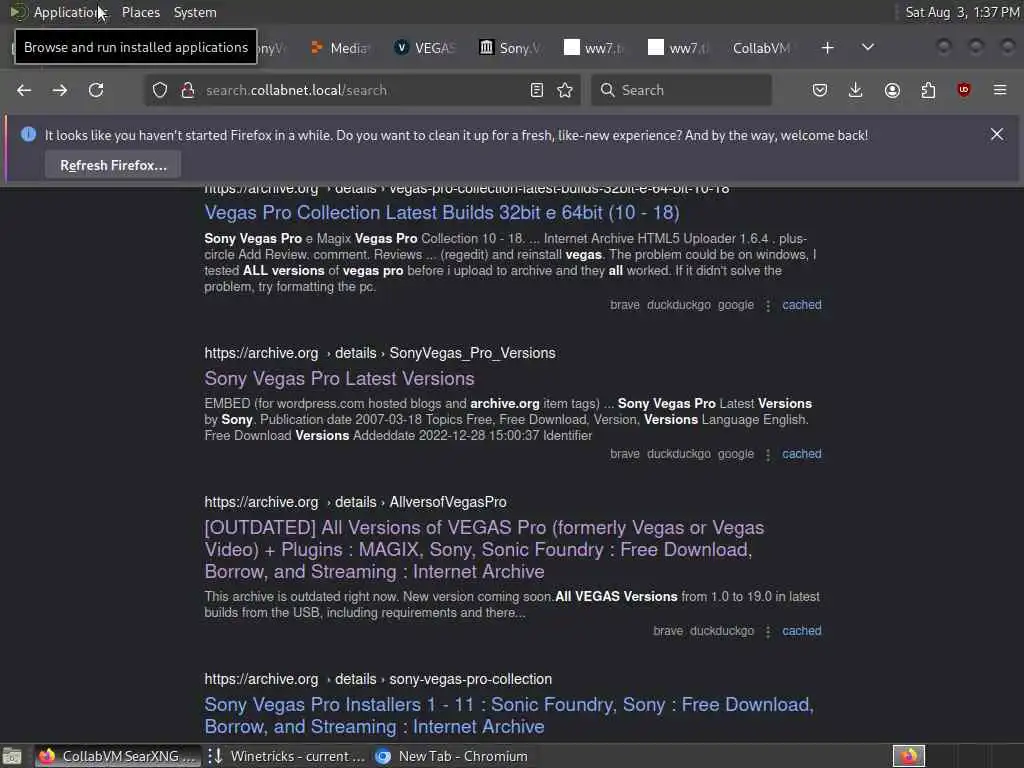Toggle reader view icon in address bar
The height and width of the screenshot is (768, 1024).
[x=537, y=90]
